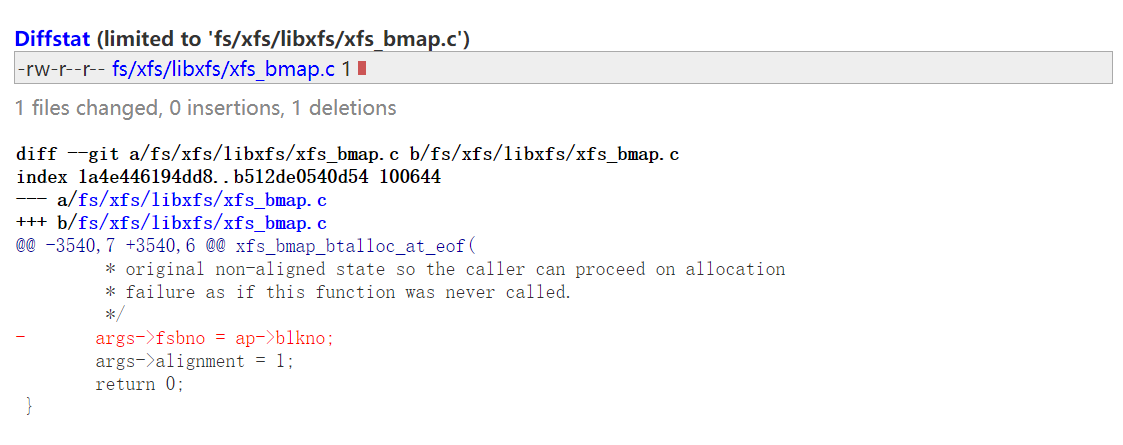Click the red minus marker of the deleted line
1123x445 pixels.
[21, 338]
